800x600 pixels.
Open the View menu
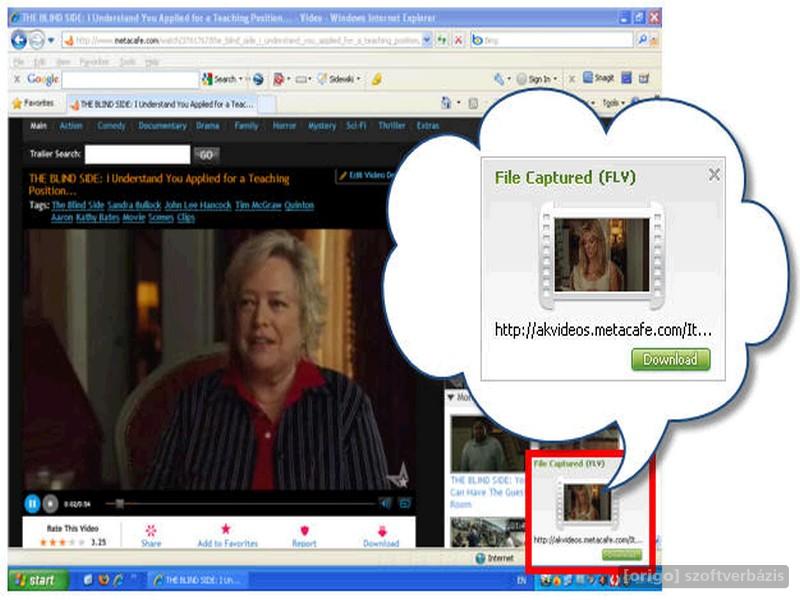(x=63, y=62)
